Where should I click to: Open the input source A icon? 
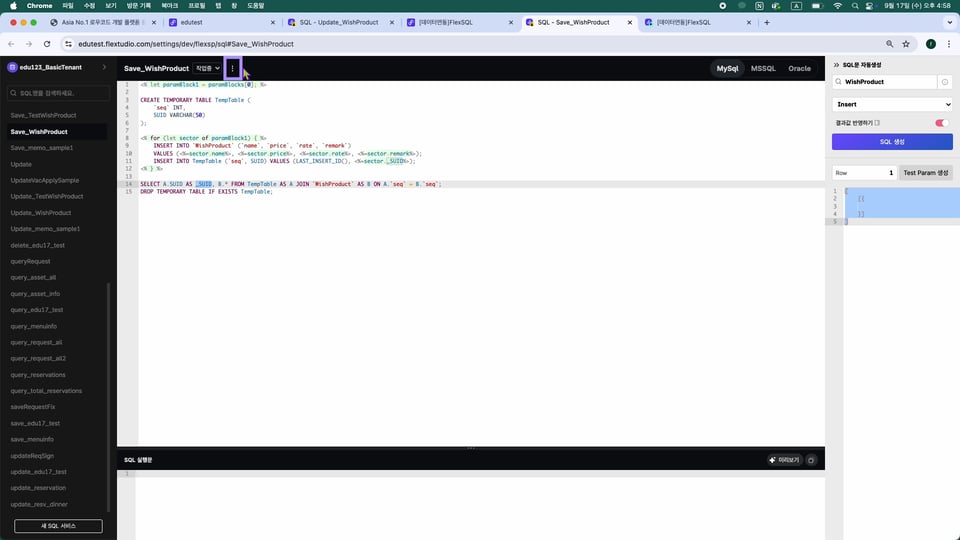(x=796, y=6)
